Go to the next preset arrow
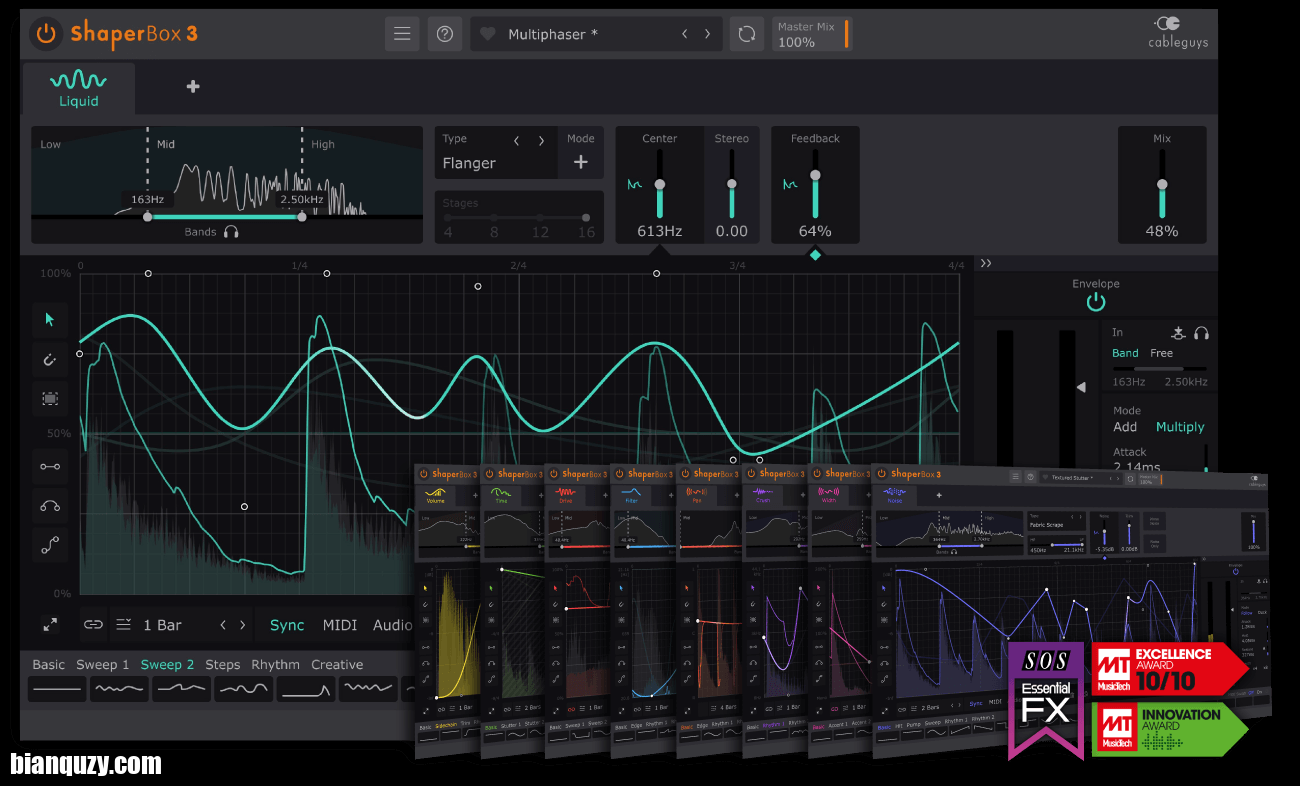This screenshot has width=1300, height=786. pyautogui.click(x=708, y=34)
